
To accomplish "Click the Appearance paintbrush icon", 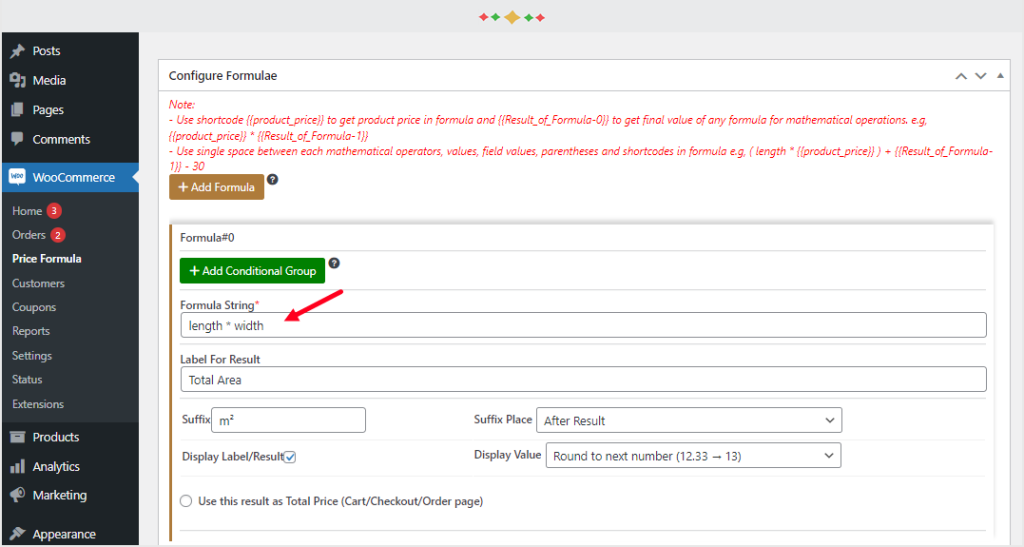I will click(x=18, y=533).
